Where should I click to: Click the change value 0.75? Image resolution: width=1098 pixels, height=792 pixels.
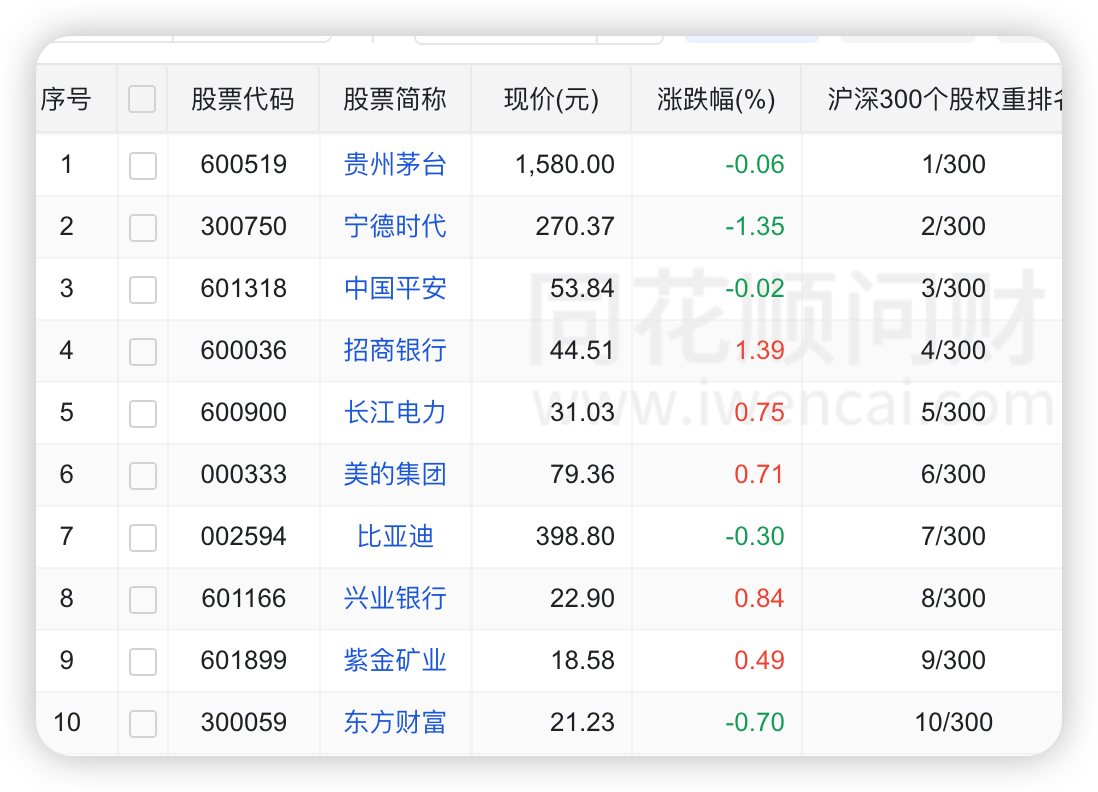(x=759, y=412)
